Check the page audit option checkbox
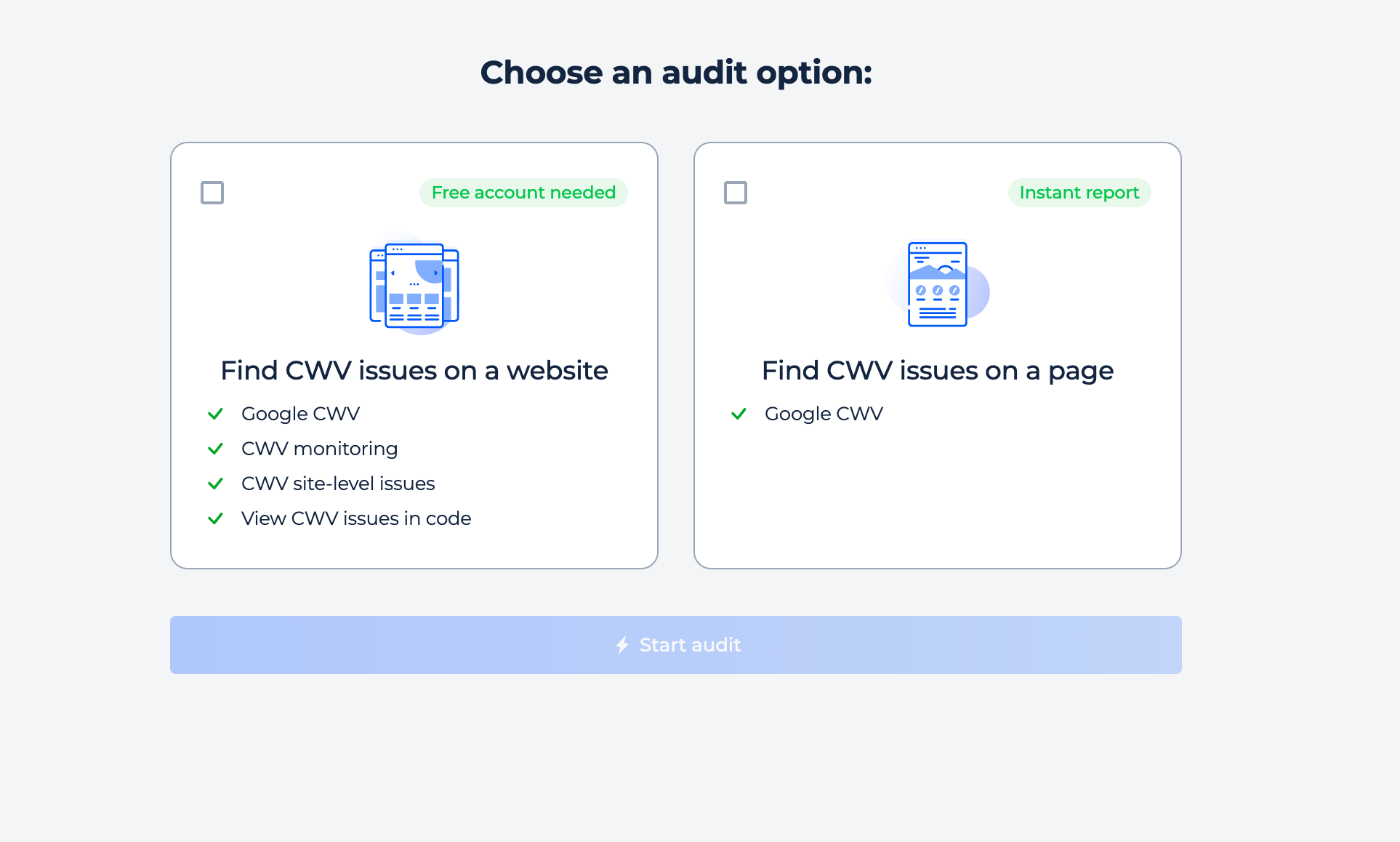 point(736,193)
